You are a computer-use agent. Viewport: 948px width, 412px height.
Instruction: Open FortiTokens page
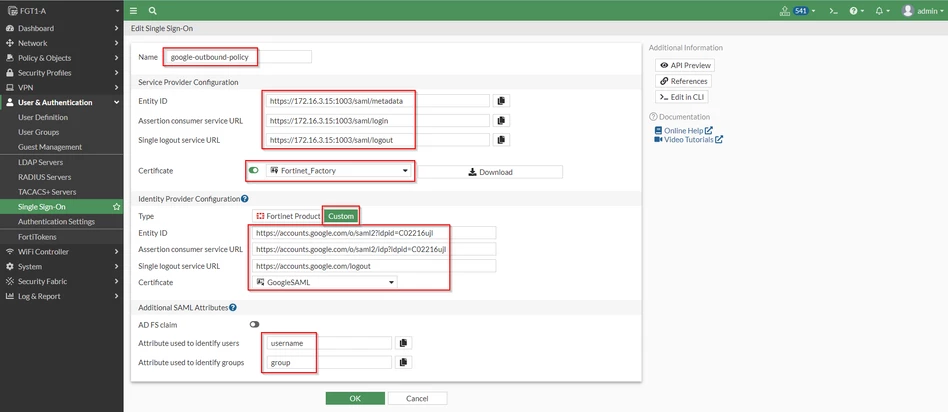(37, 237)
